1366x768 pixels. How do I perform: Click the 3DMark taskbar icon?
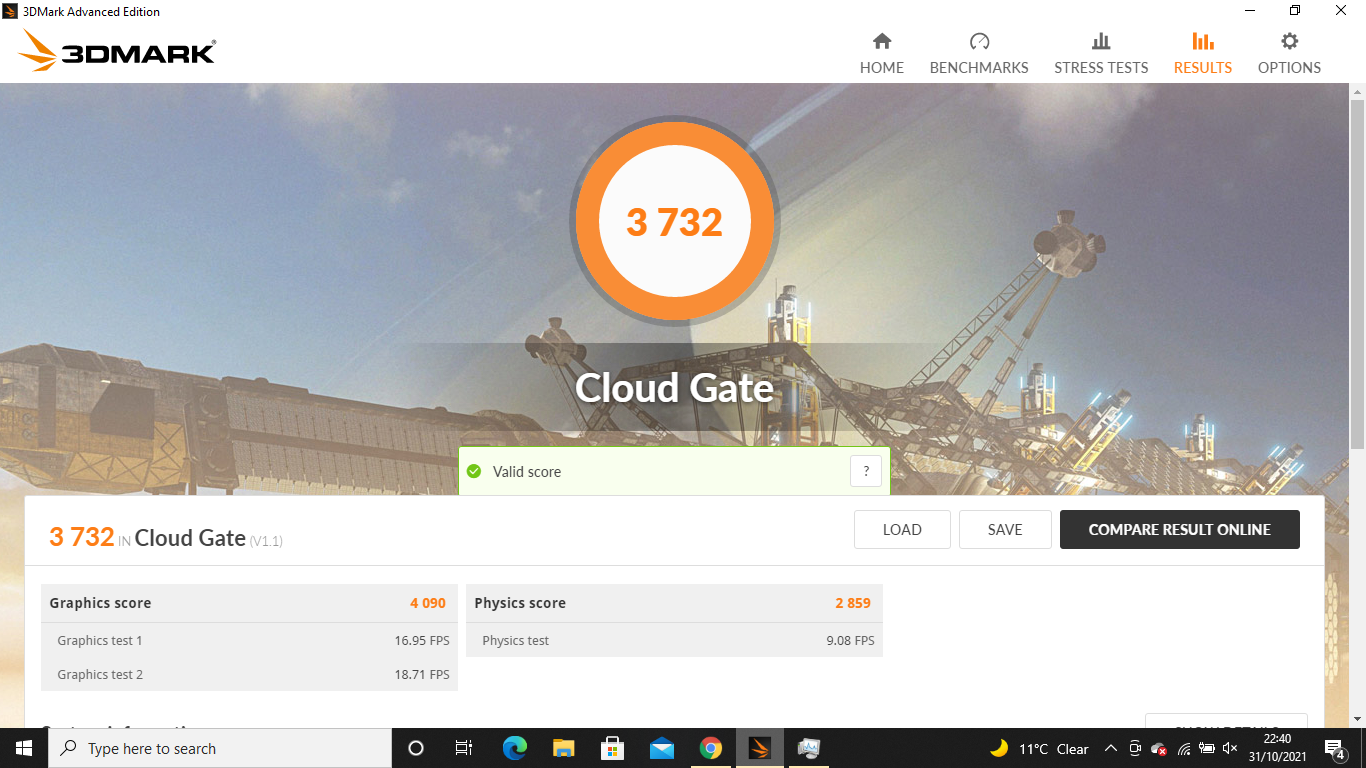[760, 748]
